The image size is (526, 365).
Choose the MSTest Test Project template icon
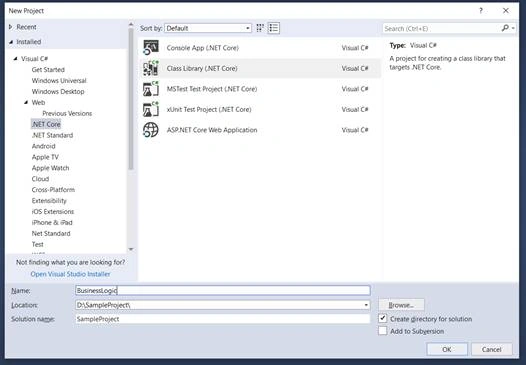point(151,89)
